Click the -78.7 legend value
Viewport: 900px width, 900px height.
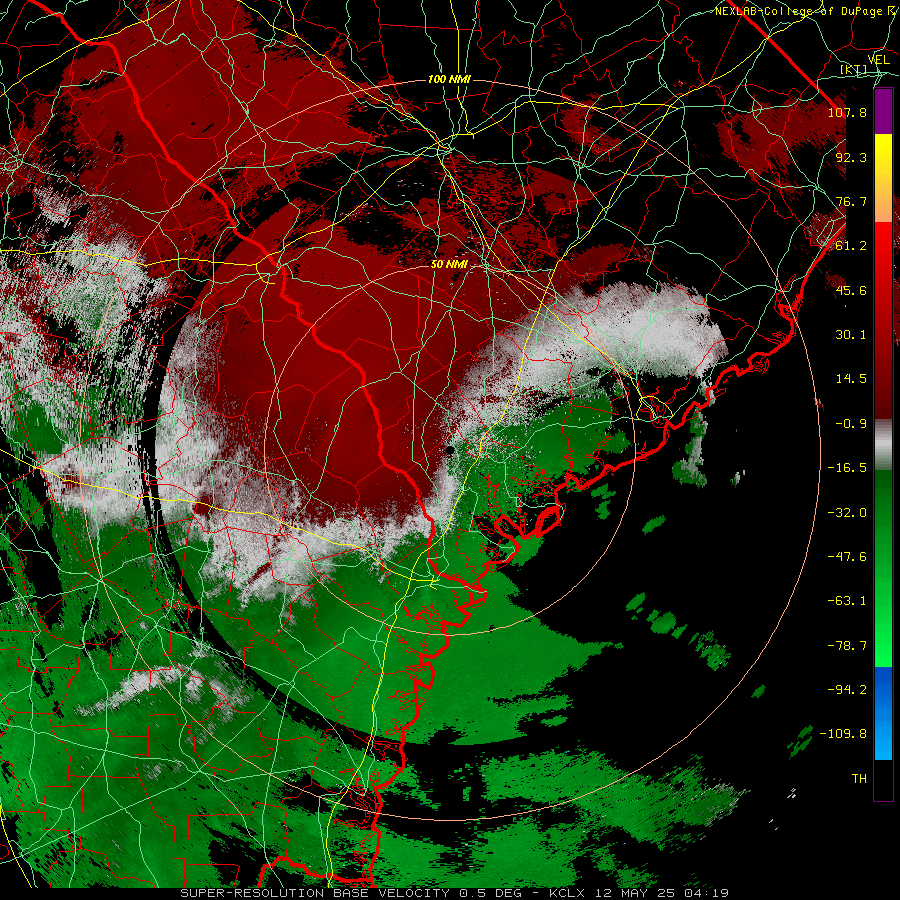(x=847, y=646)
